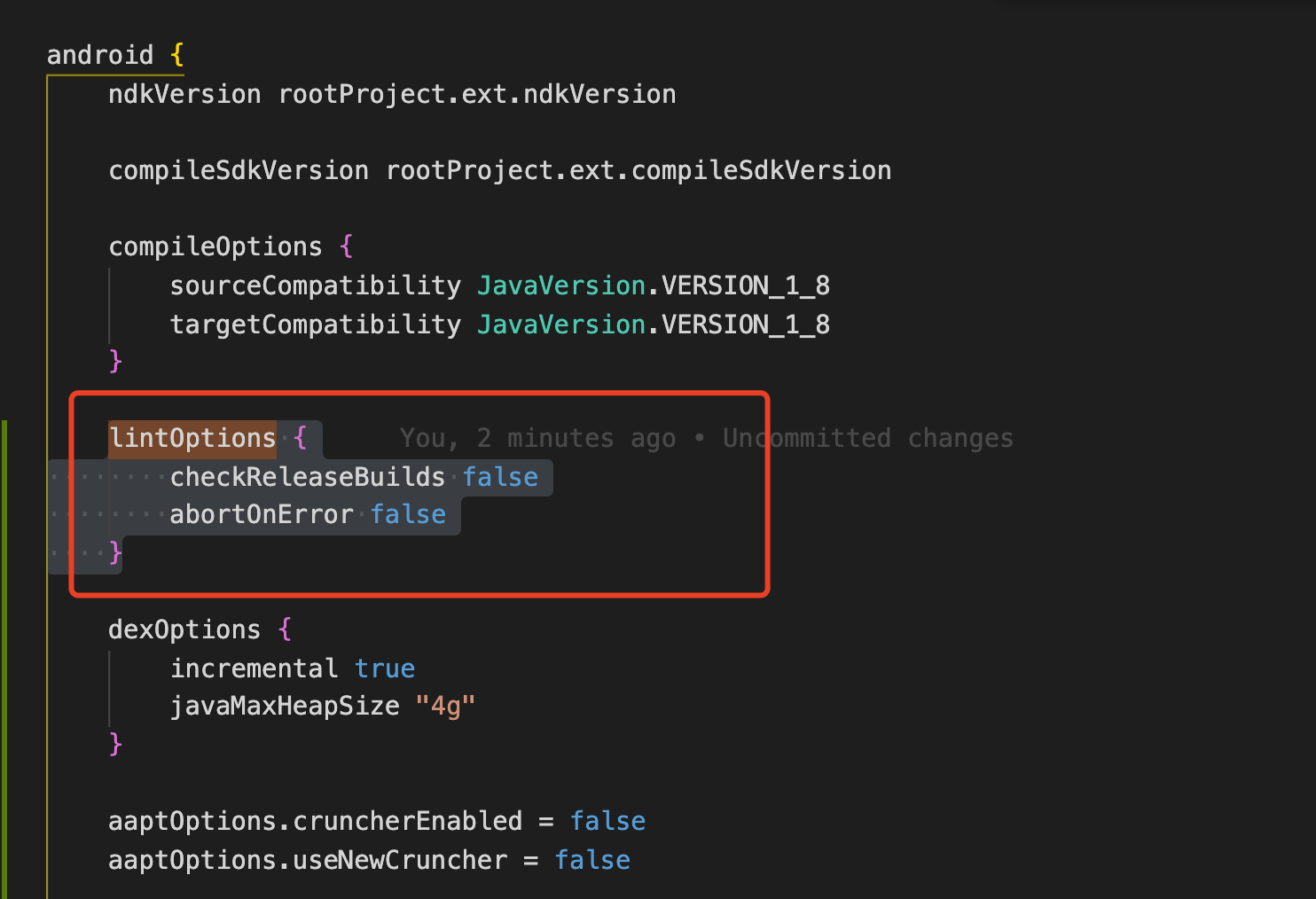This screenshot has width=1316, height=899.
Task: Click the 'android' block keyword
Action: [x=100, y=55]
